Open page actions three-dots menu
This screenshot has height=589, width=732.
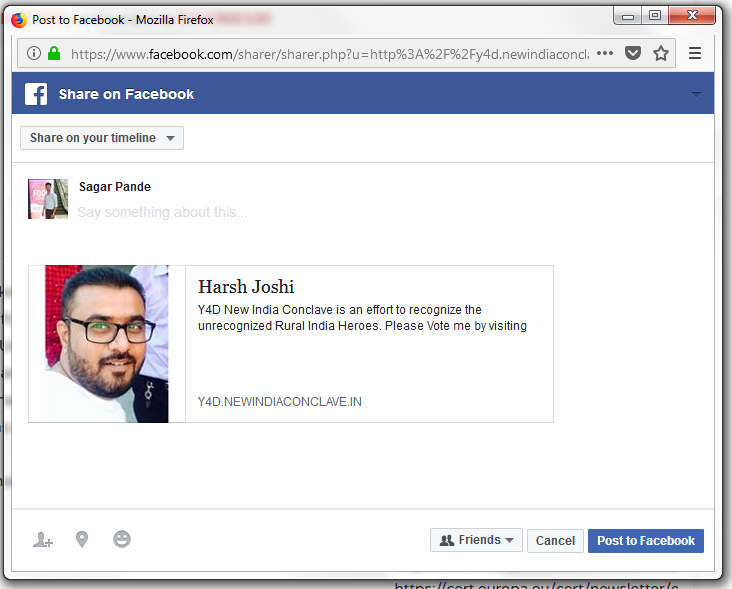pyautogui.click(x=605, y=53)
